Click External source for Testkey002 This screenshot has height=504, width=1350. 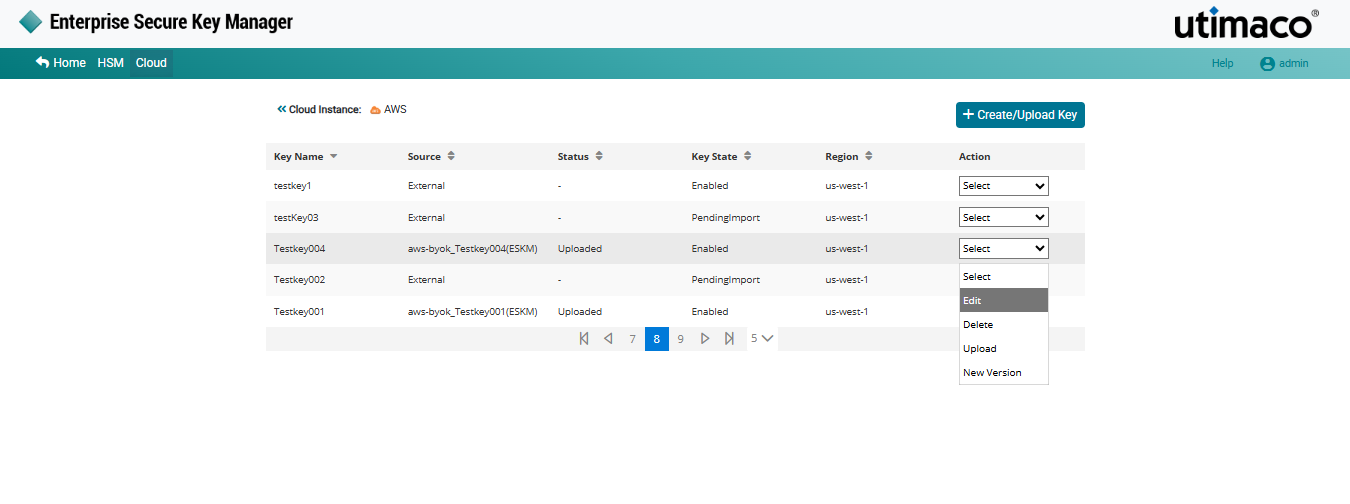[x=426, y=280]
